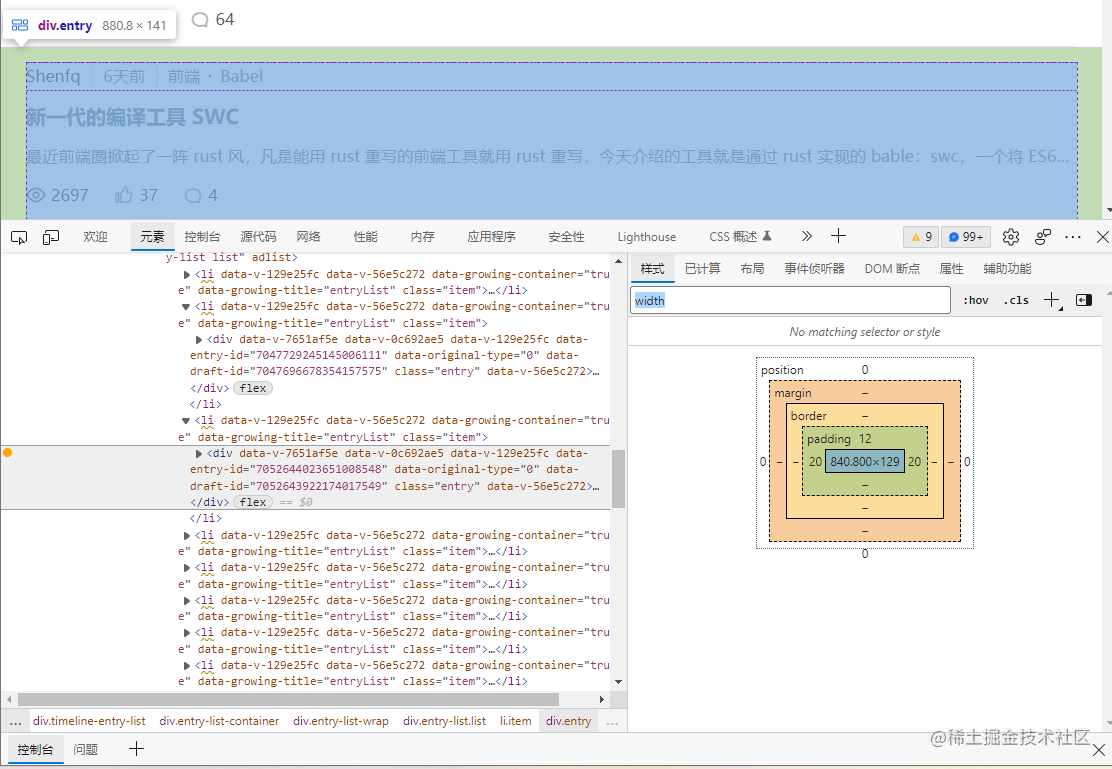Viewport: 1112px width, 769px height.
Task: Click the 4 comments bubble icon
Action: (x=192, y=195)
